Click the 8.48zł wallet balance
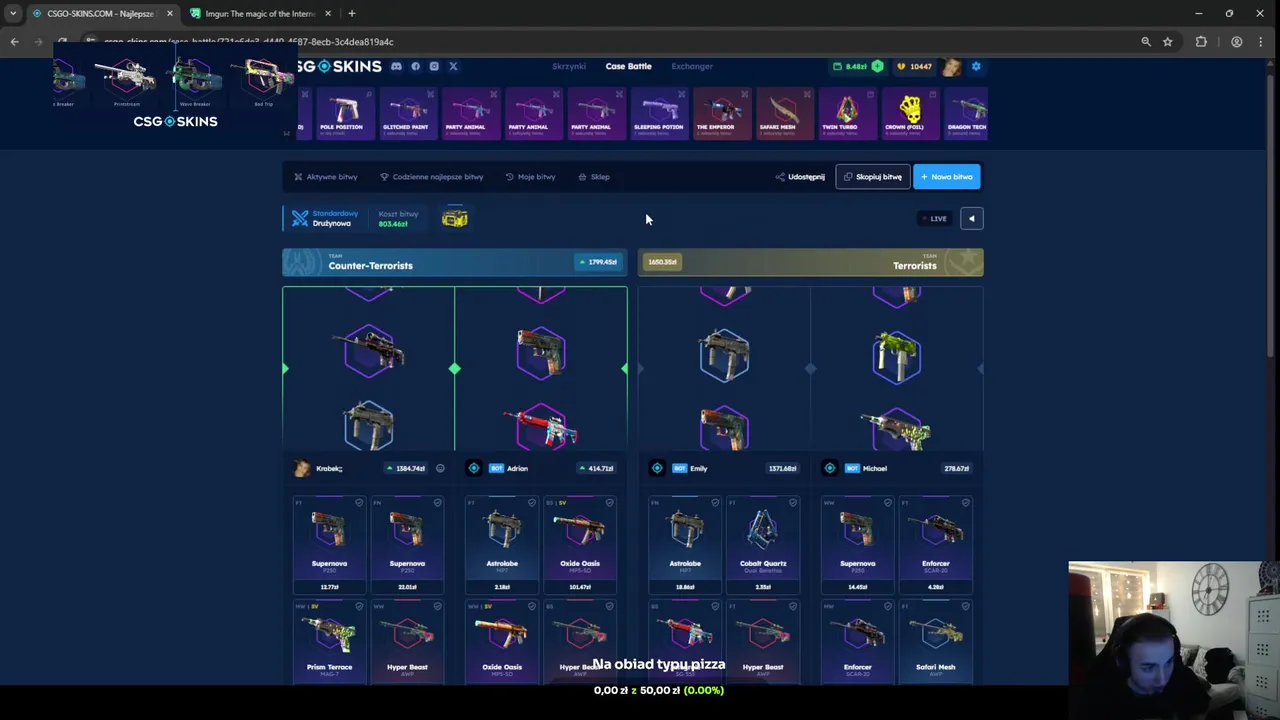 click(850, 66)
